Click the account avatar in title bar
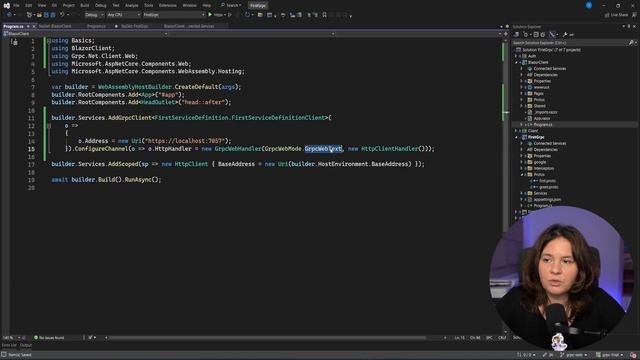 pos(589,5)
